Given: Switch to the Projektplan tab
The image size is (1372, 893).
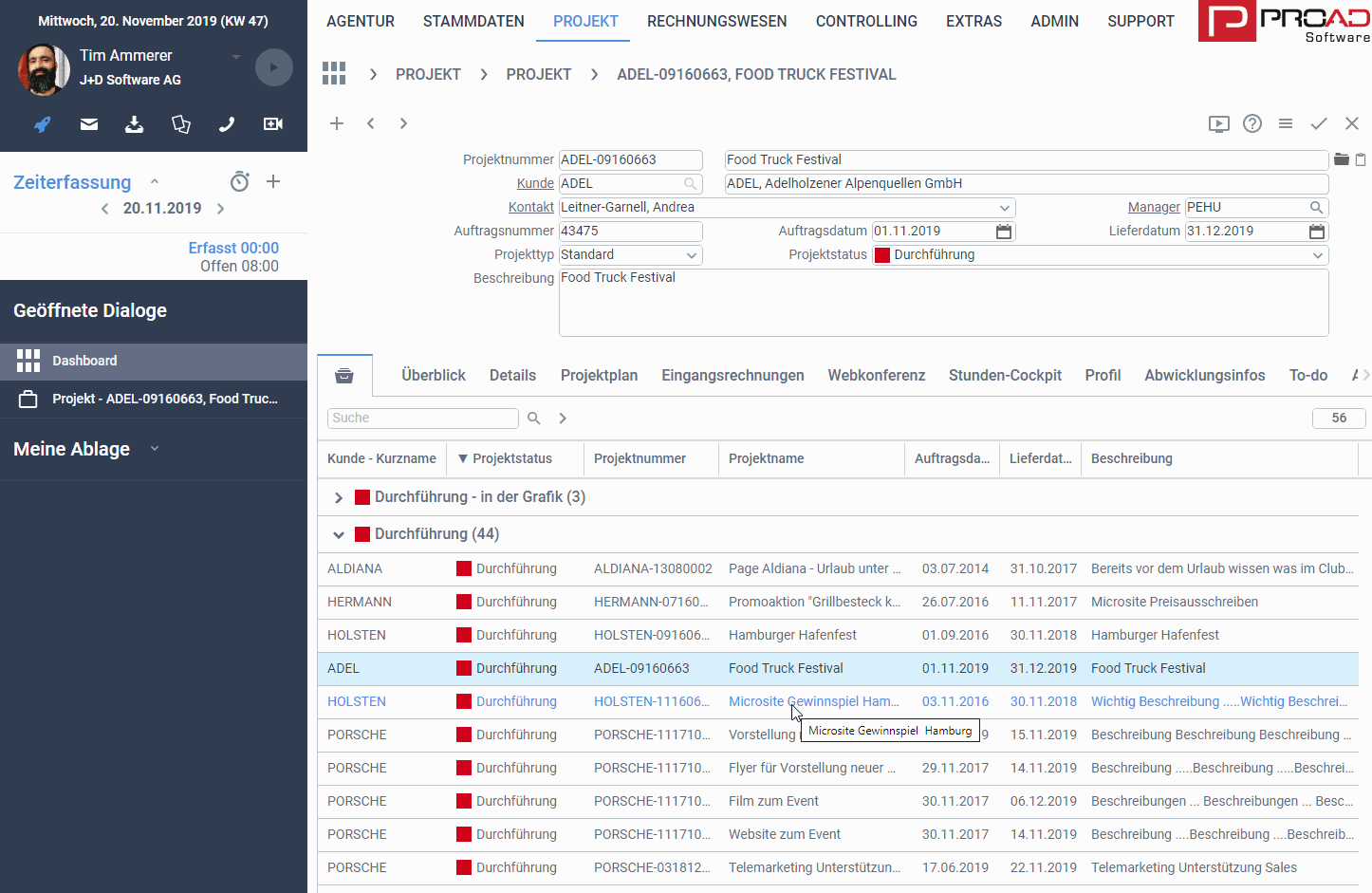Looking at the screenshot, I should (x=599, y=376).
